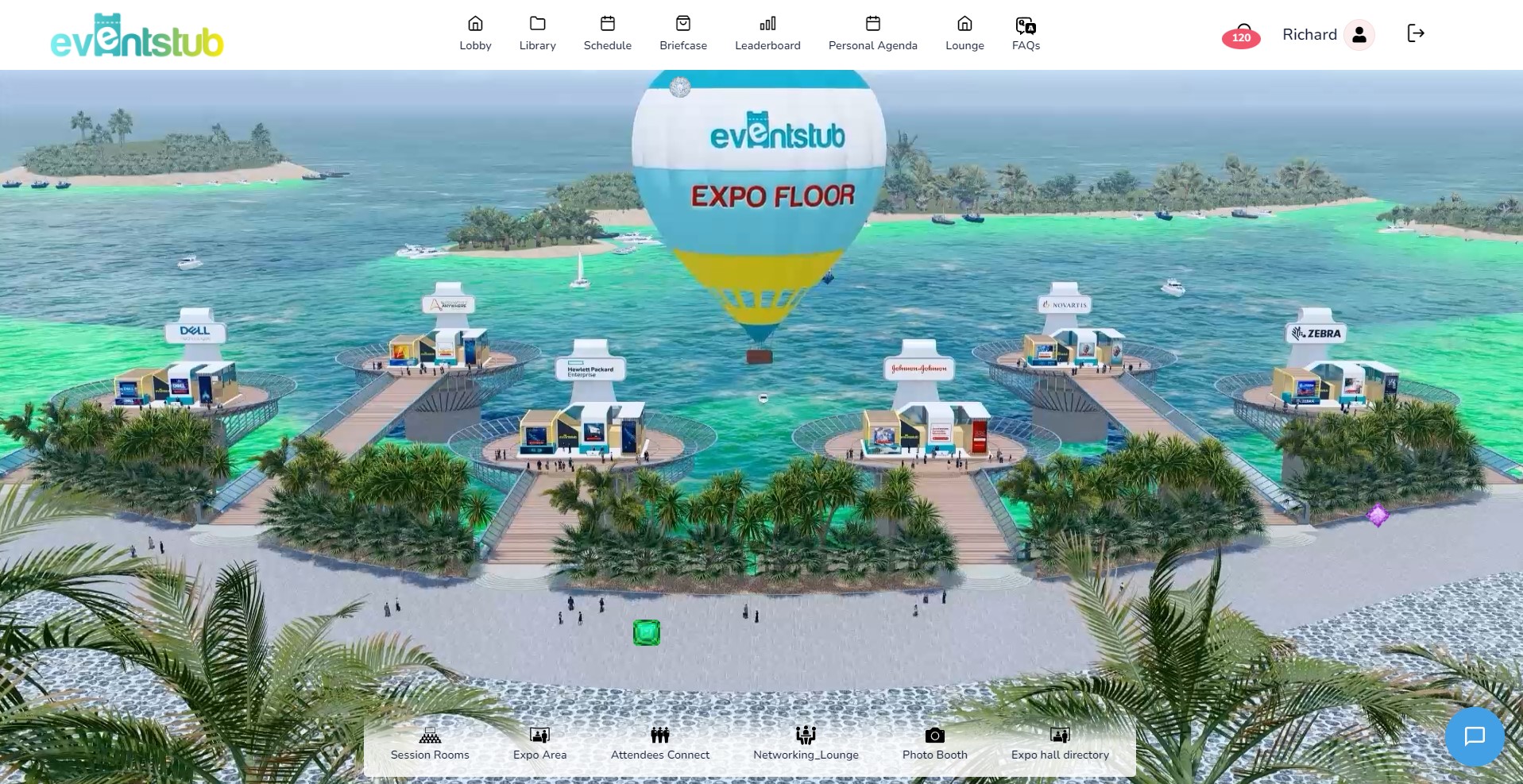Click the eventstub logo in the header
This screenshot has height=784, width=1523.
[137, 36]
